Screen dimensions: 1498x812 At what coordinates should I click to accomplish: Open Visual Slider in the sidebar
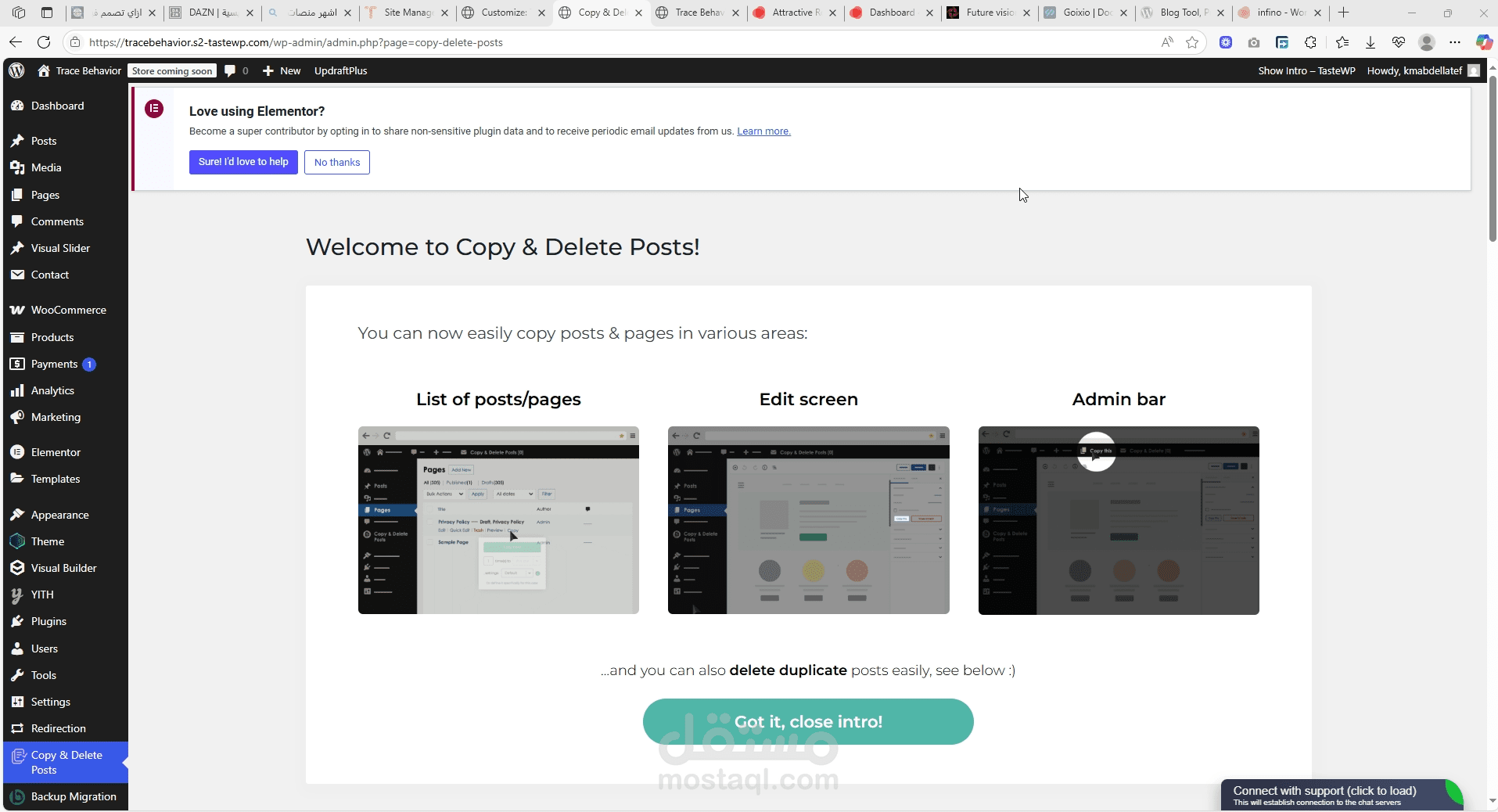pos(66,248)
